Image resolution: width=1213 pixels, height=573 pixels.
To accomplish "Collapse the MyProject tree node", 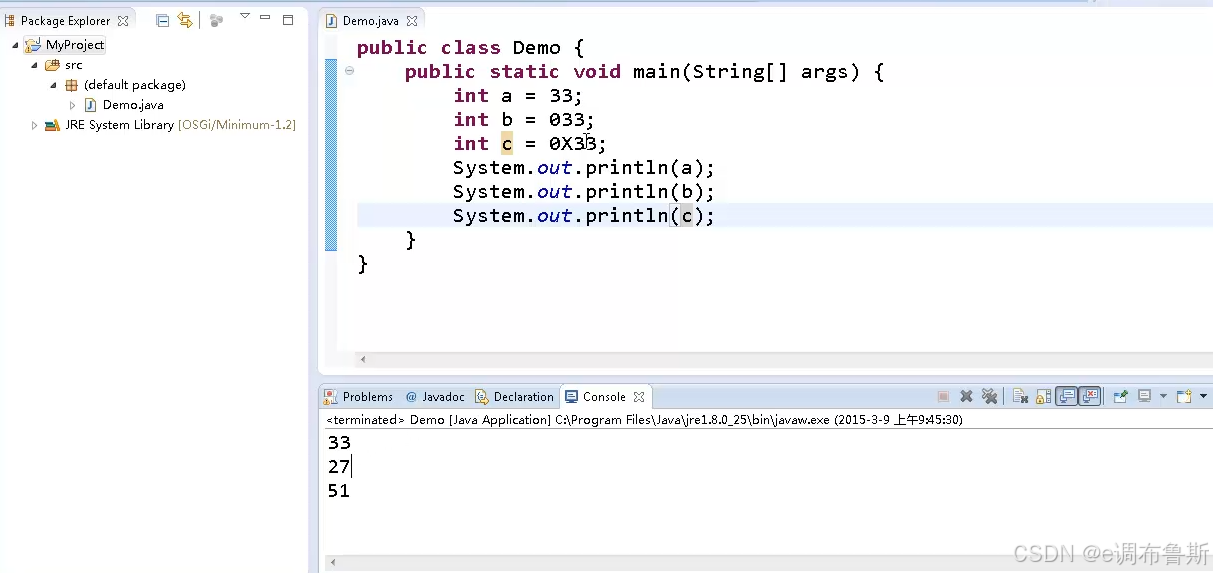I will pos(15,45).
